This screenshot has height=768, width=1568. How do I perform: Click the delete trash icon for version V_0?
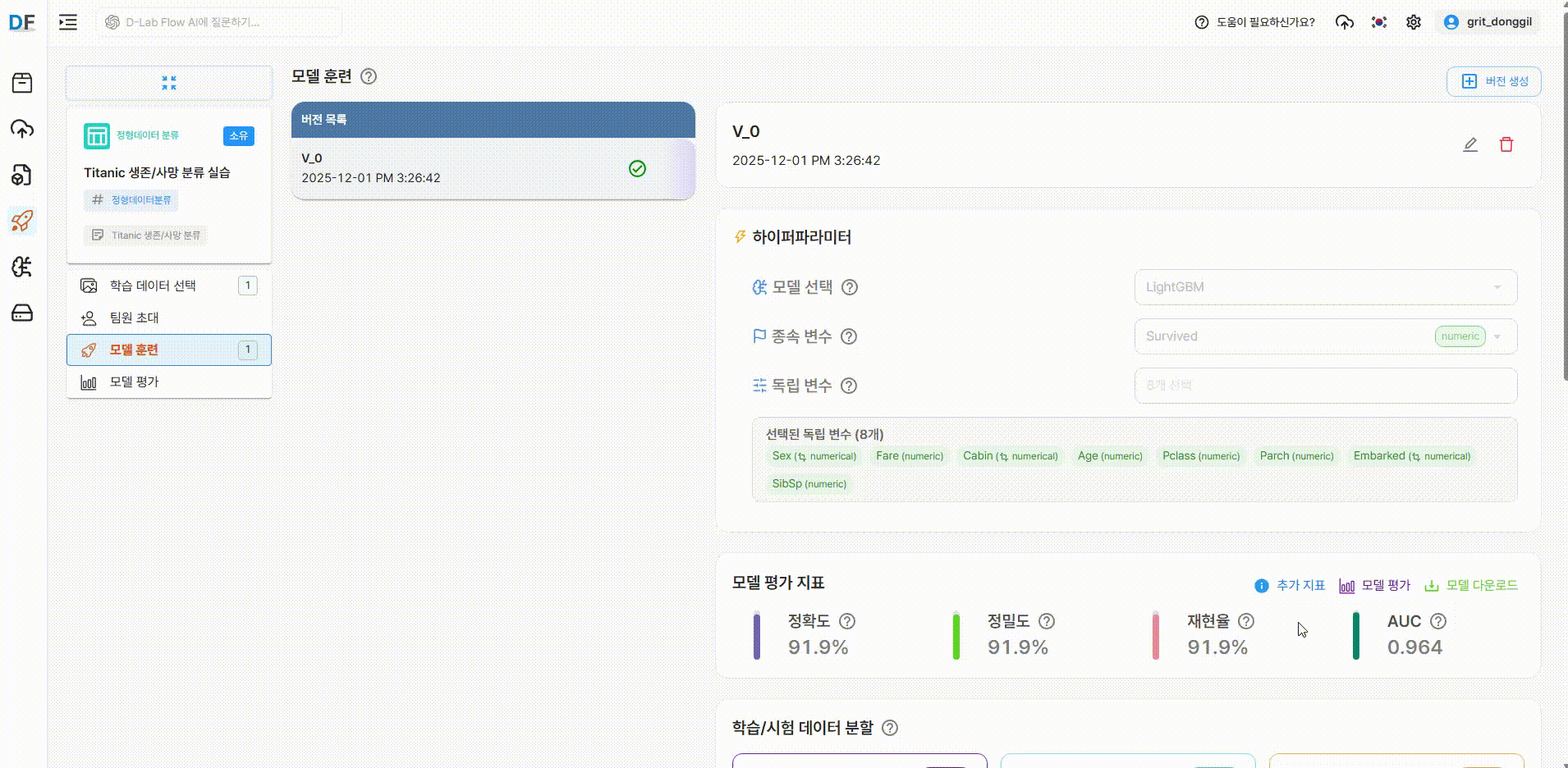click(1506, 144)
